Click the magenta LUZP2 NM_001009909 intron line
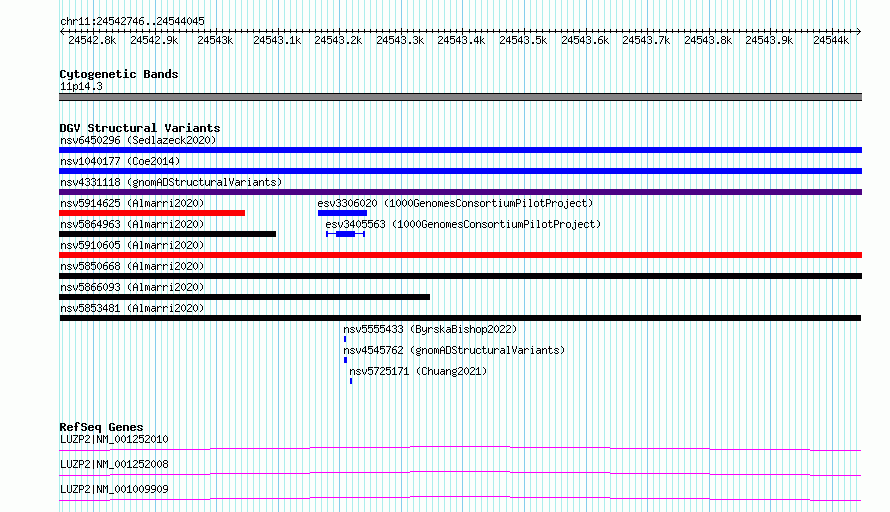Screen dimensions: 890x512 coord(460,498)
